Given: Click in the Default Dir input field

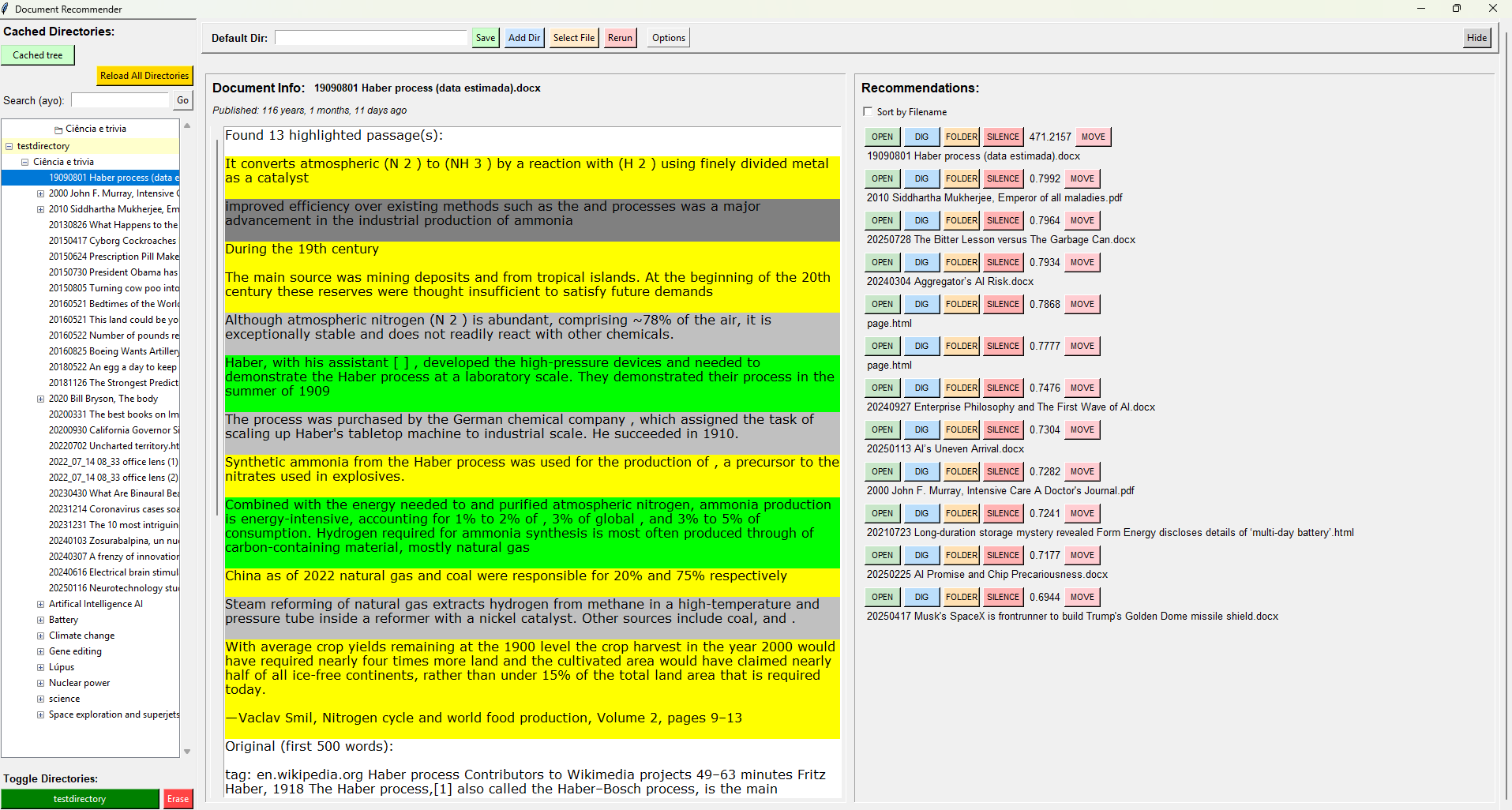Looking at the screenshot, I should click(x=370, y=38).
